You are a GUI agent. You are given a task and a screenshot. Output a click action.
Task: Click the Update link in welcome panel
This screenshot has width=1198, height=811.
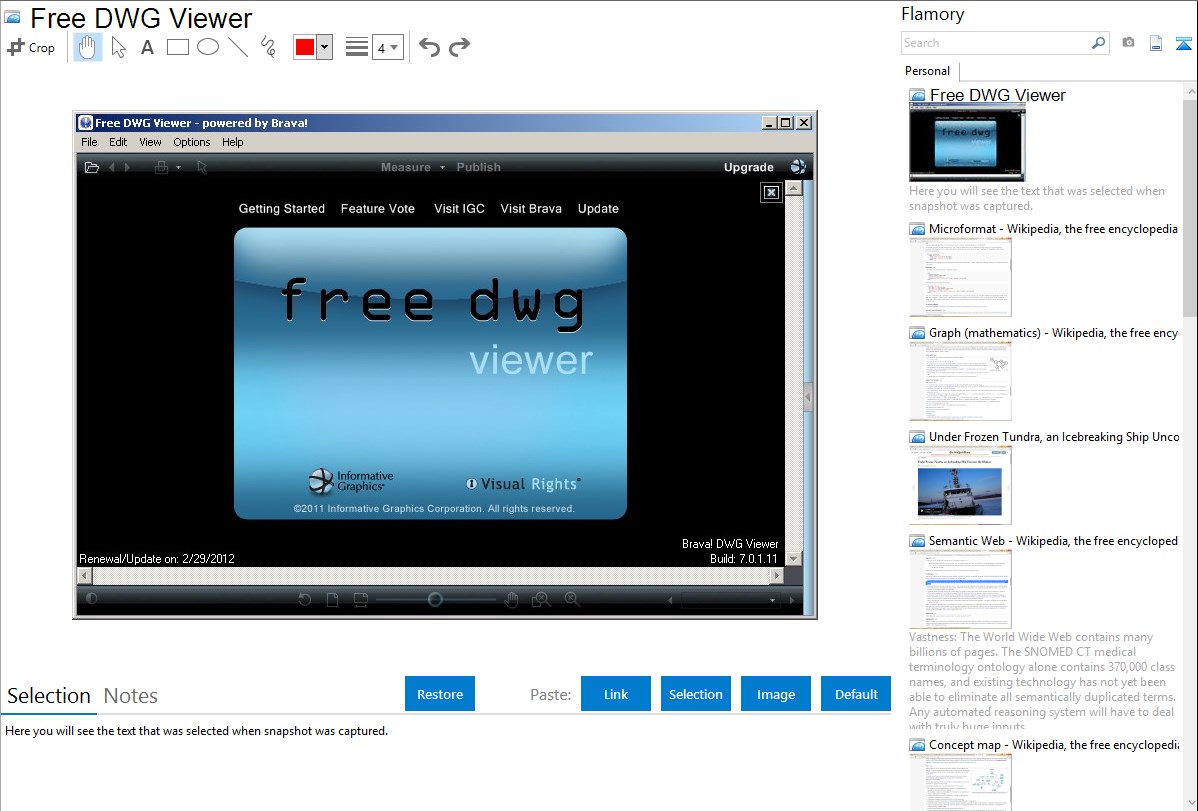click(x=598, y=209)
